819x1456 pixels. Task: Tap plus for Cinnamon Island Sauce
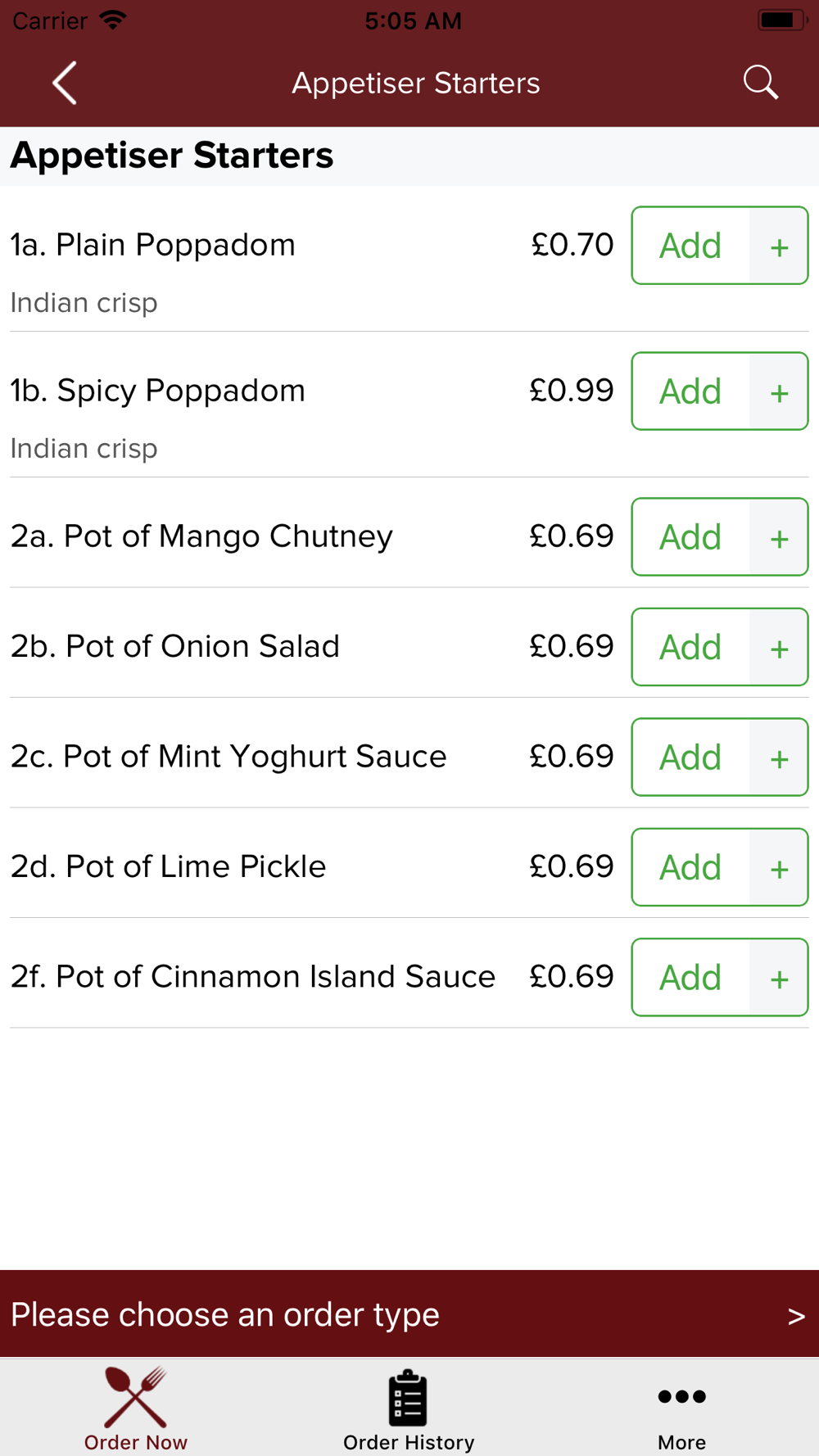point(779,978)
